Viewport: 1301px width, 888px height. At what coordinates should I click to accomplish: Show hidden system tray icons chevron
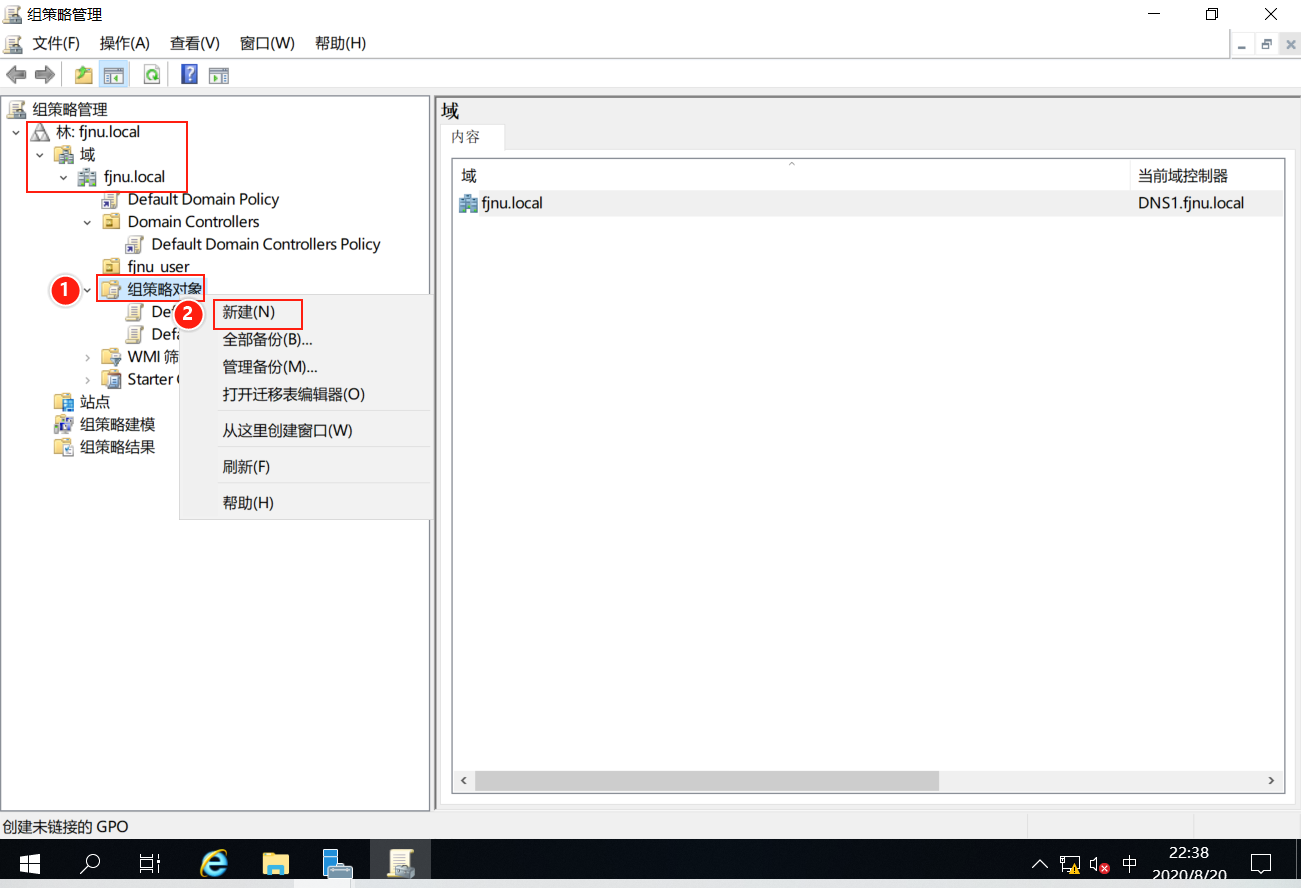(1040, 864)
